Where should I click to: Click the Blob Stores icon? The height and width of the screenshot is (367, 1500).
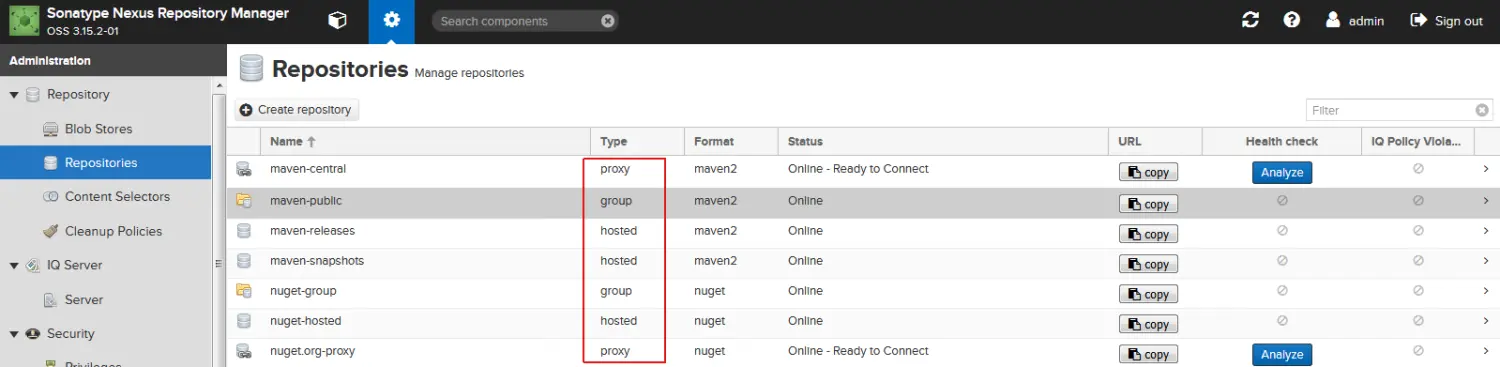[50, 129]
